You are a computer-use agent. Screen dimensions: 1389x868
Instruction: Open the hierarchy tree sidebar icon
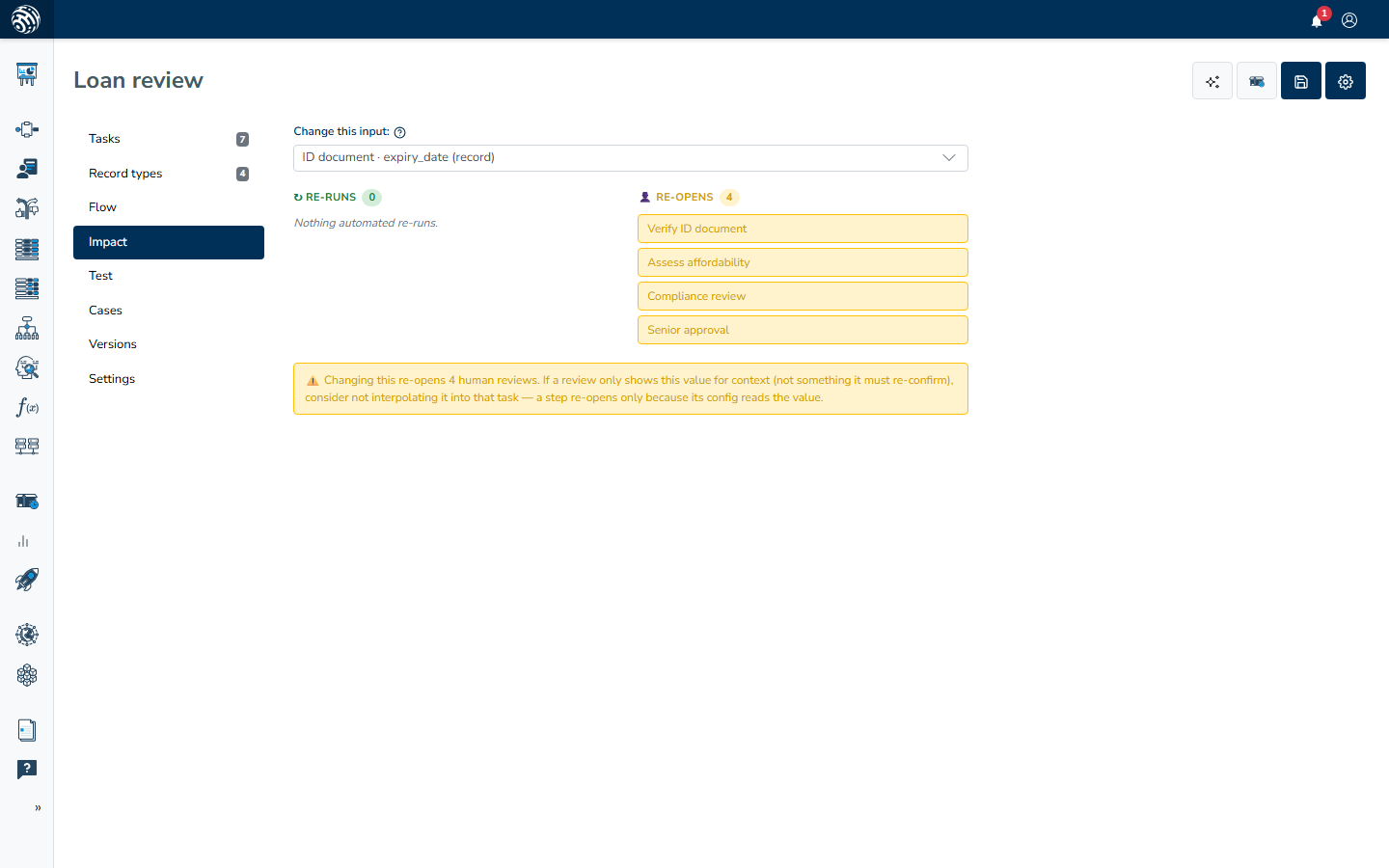point(27,328)
